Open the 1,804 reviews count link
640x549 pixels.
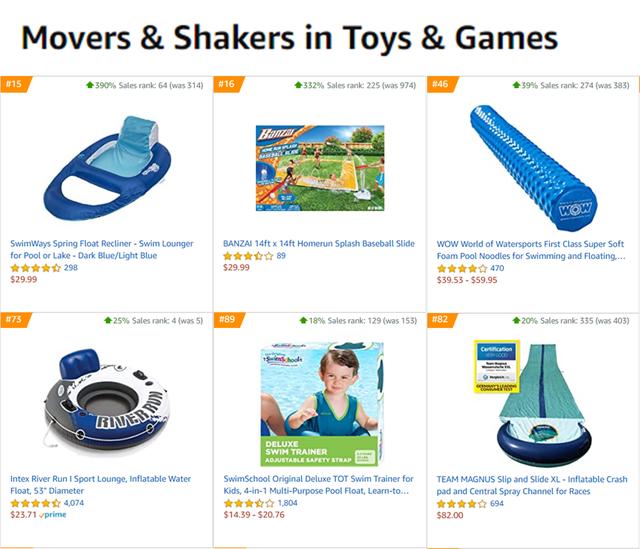[x=287, y=503]
